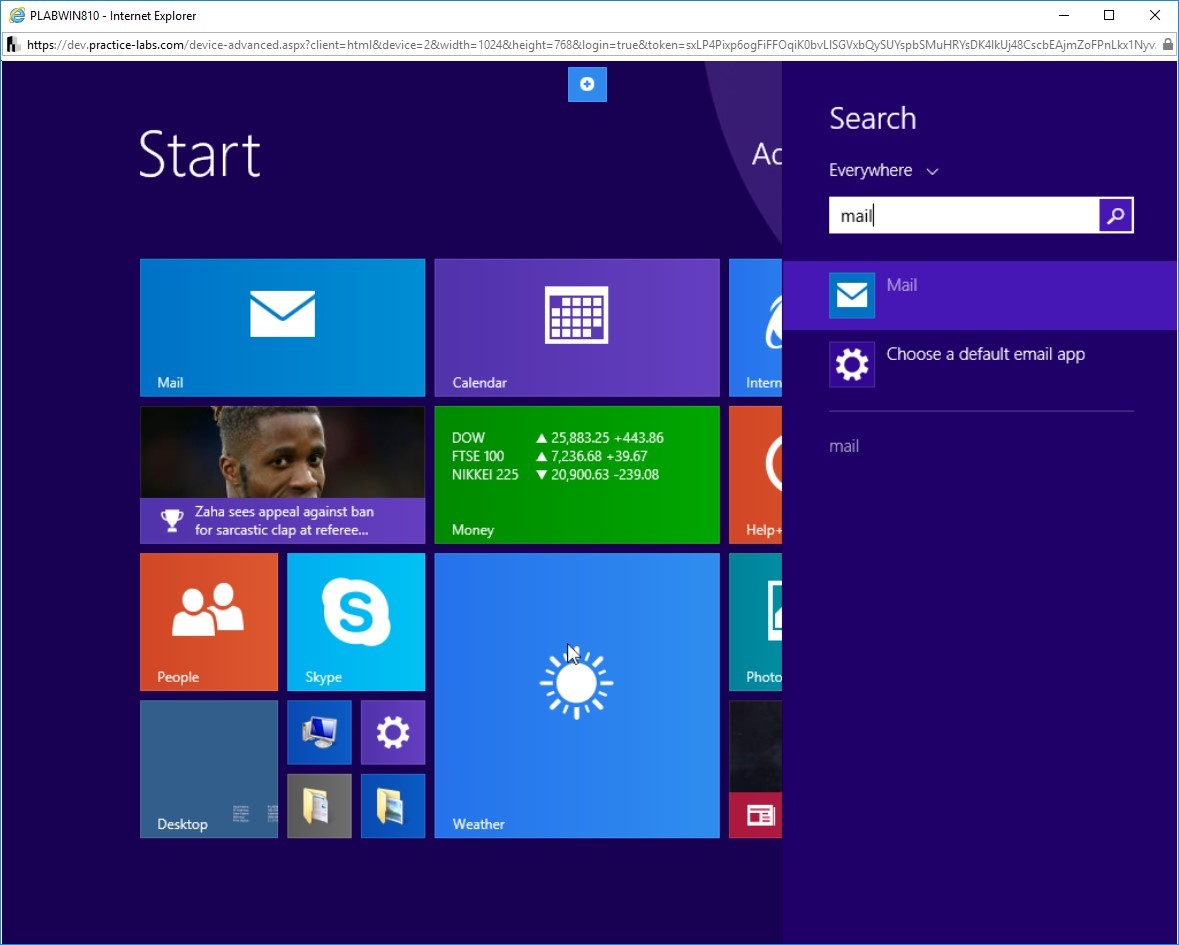Open the Internet Explorer tile
The image size is (1179, 945).
755,327
